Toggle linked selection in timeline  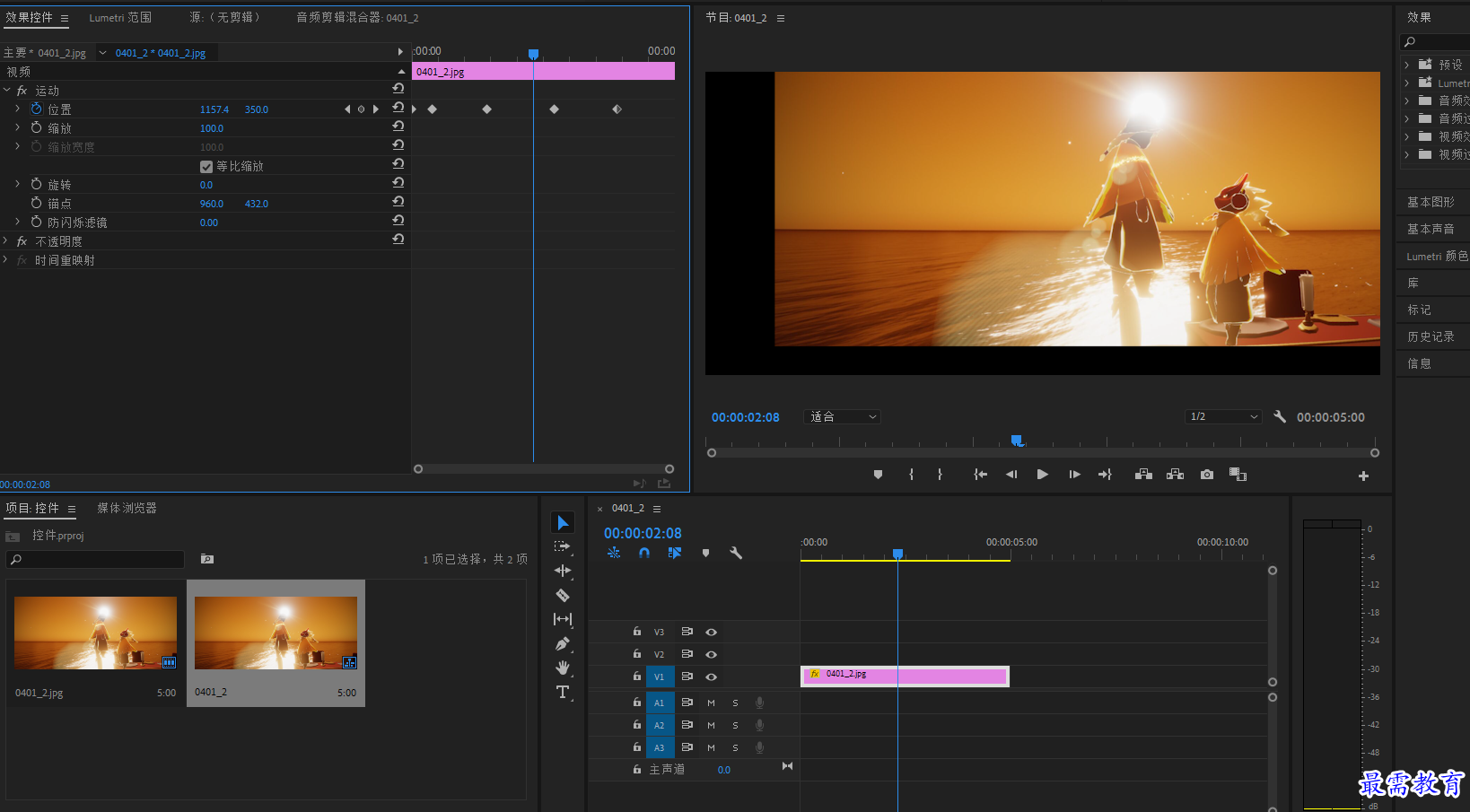pos(675,553)
